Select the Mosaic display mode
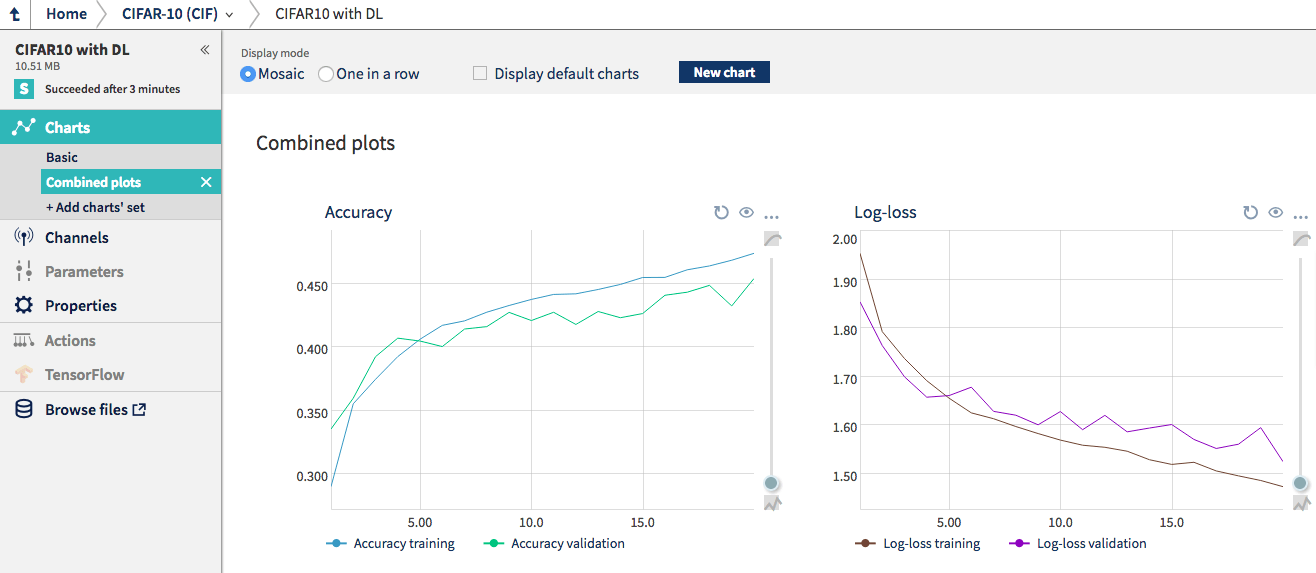The height and width of the screenshot is (573, 1316). [x=249, y=74]
